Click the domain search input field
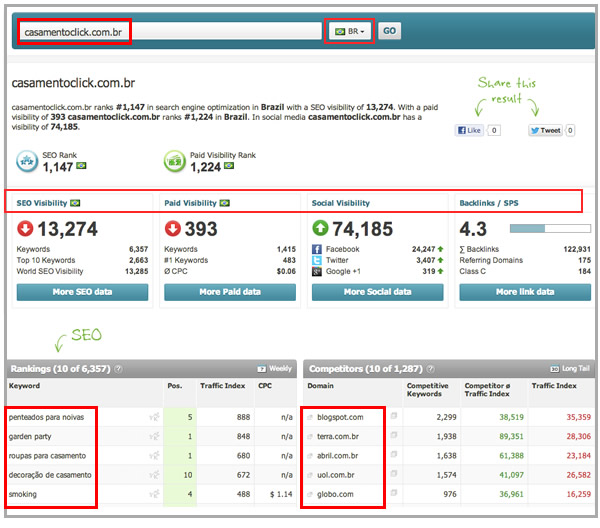 pyautogui.click(x=170, y=31)
